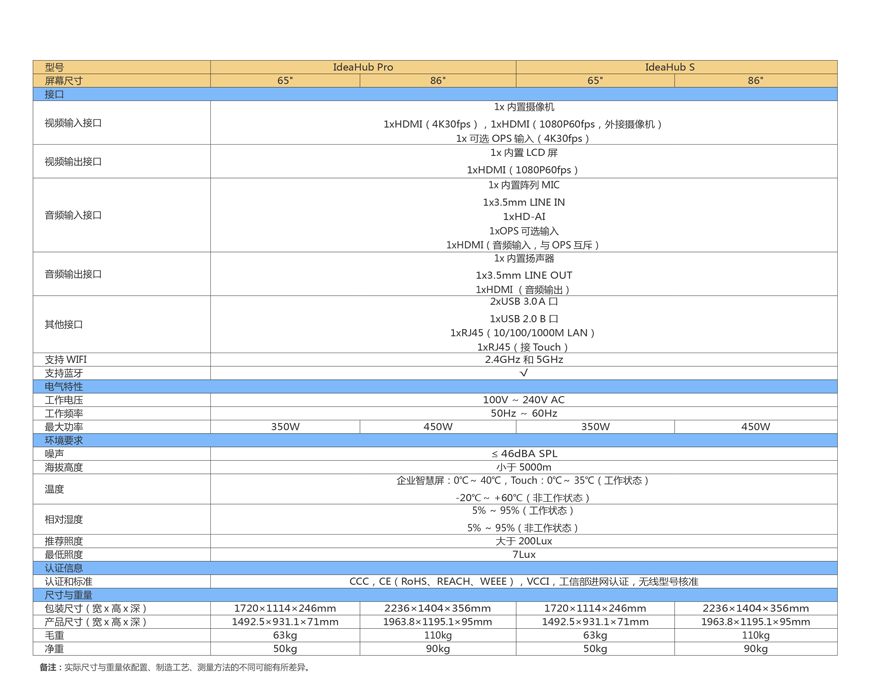Click the '-20℃ ~ +60℃（非工作状态）' line
Viewport: 889px width, 690px height.
[523, 498]
